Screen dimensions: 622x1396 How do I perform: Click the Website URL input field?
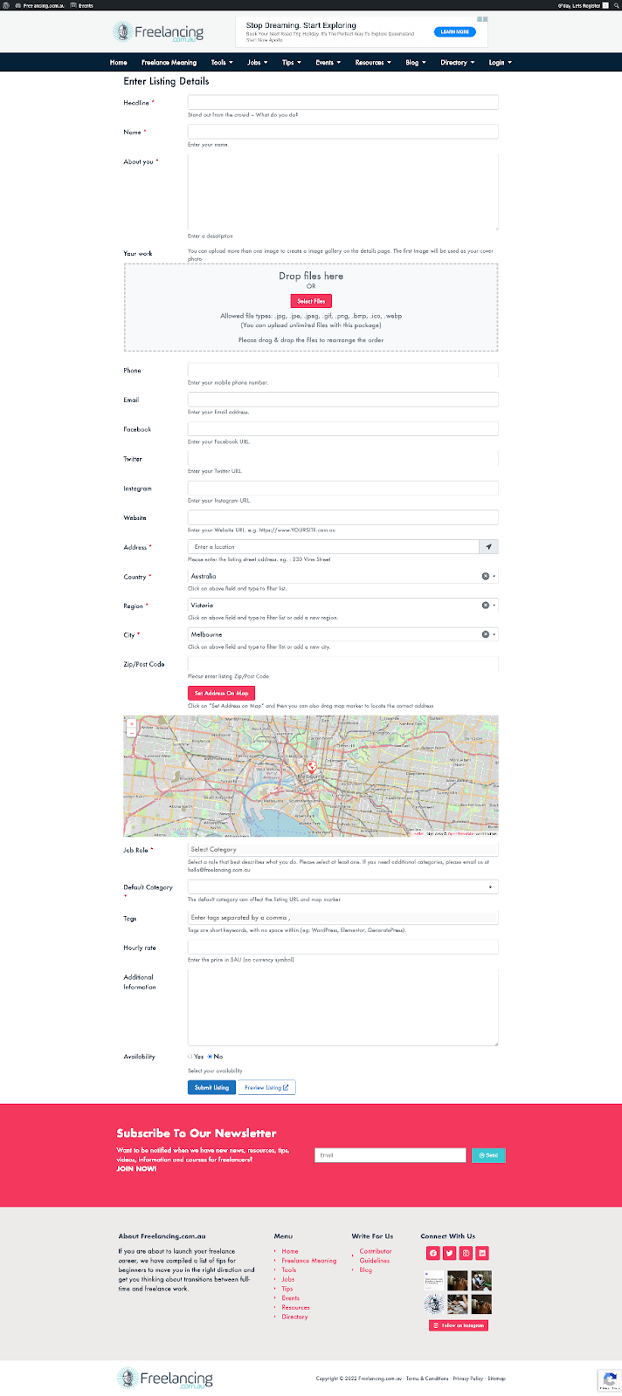(x=343, y=517)
